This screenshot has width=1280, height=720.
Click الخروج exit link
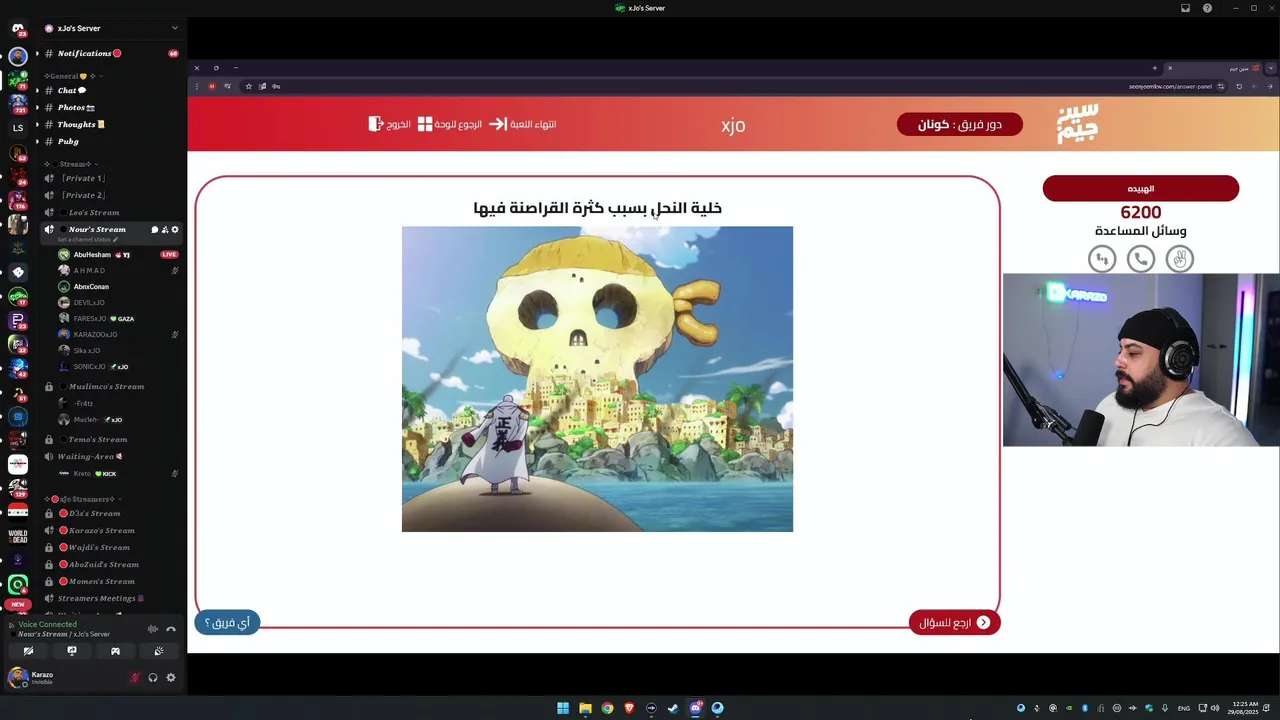pos(390,124)
